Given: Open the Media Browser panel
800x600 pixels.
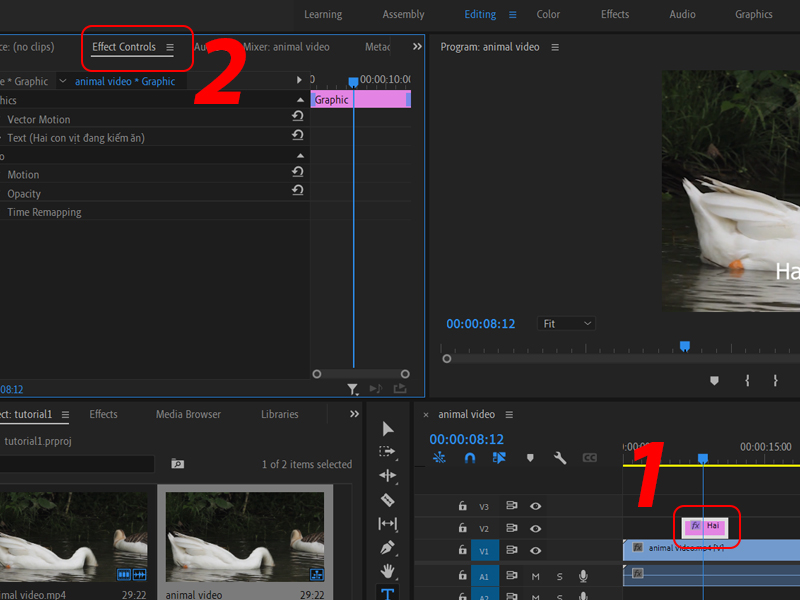Looking at the screenshot, I should [x=188, y=413].
